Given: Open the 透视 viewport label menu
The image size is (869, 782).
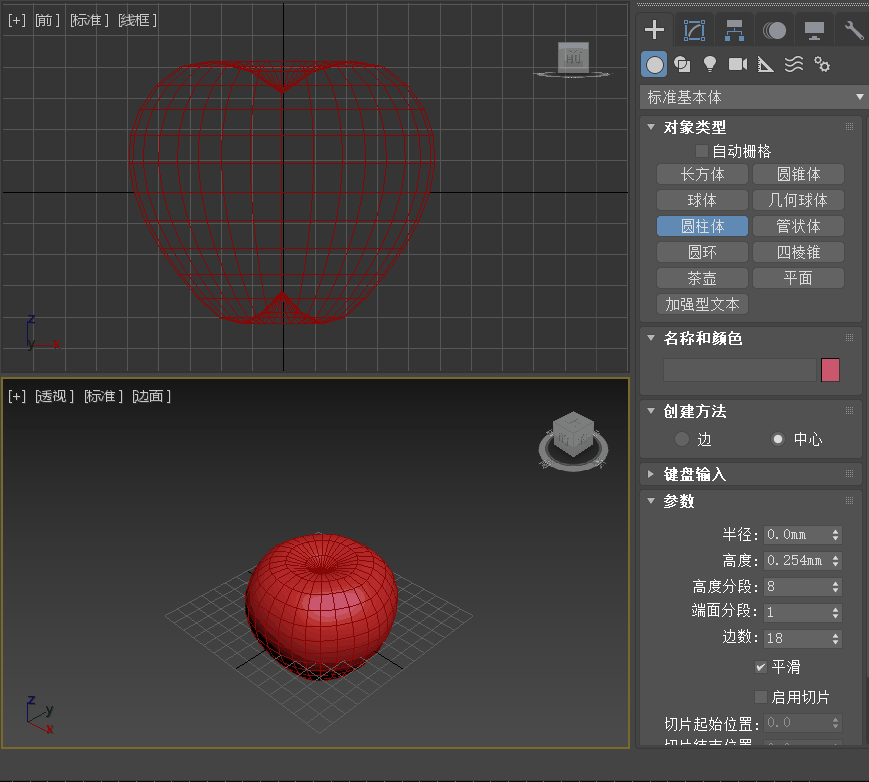Looking at the screenshot, I should [54, 396].
